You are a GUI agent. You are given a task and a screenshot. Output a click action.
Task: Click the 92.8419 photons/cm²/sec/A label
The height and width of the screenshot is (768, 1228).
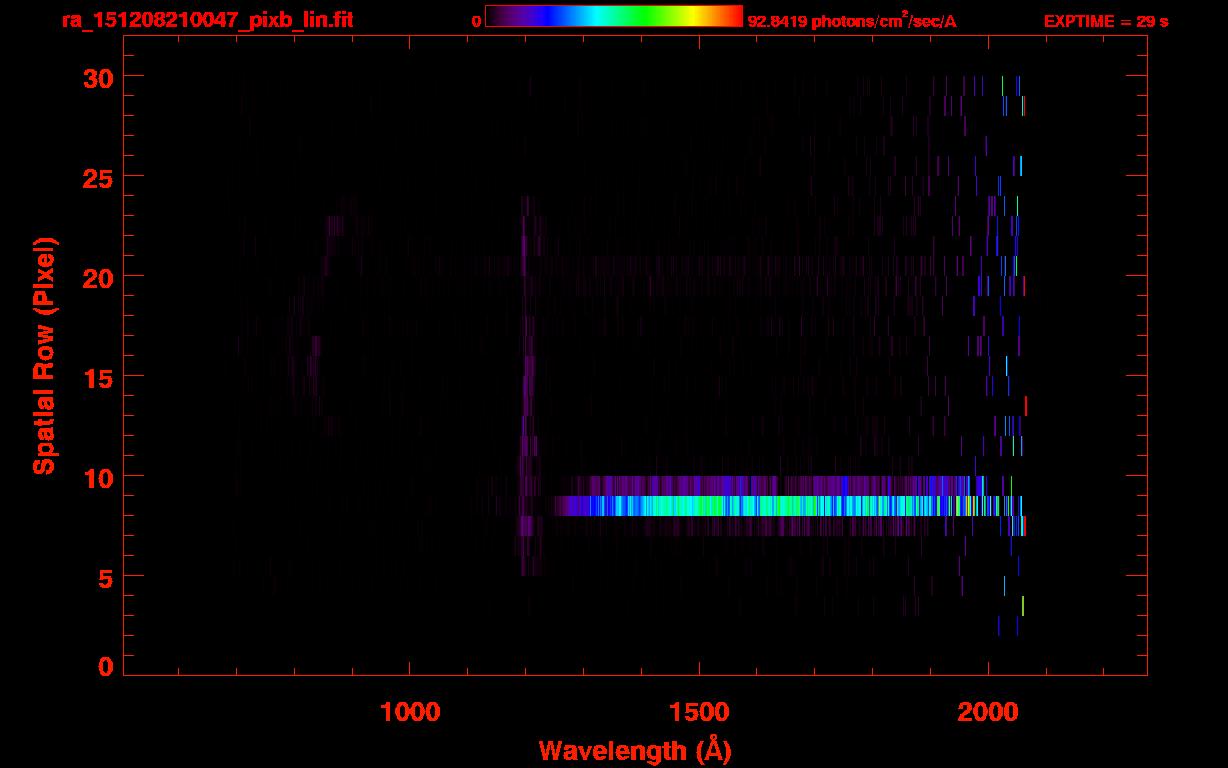coord(852,21)
